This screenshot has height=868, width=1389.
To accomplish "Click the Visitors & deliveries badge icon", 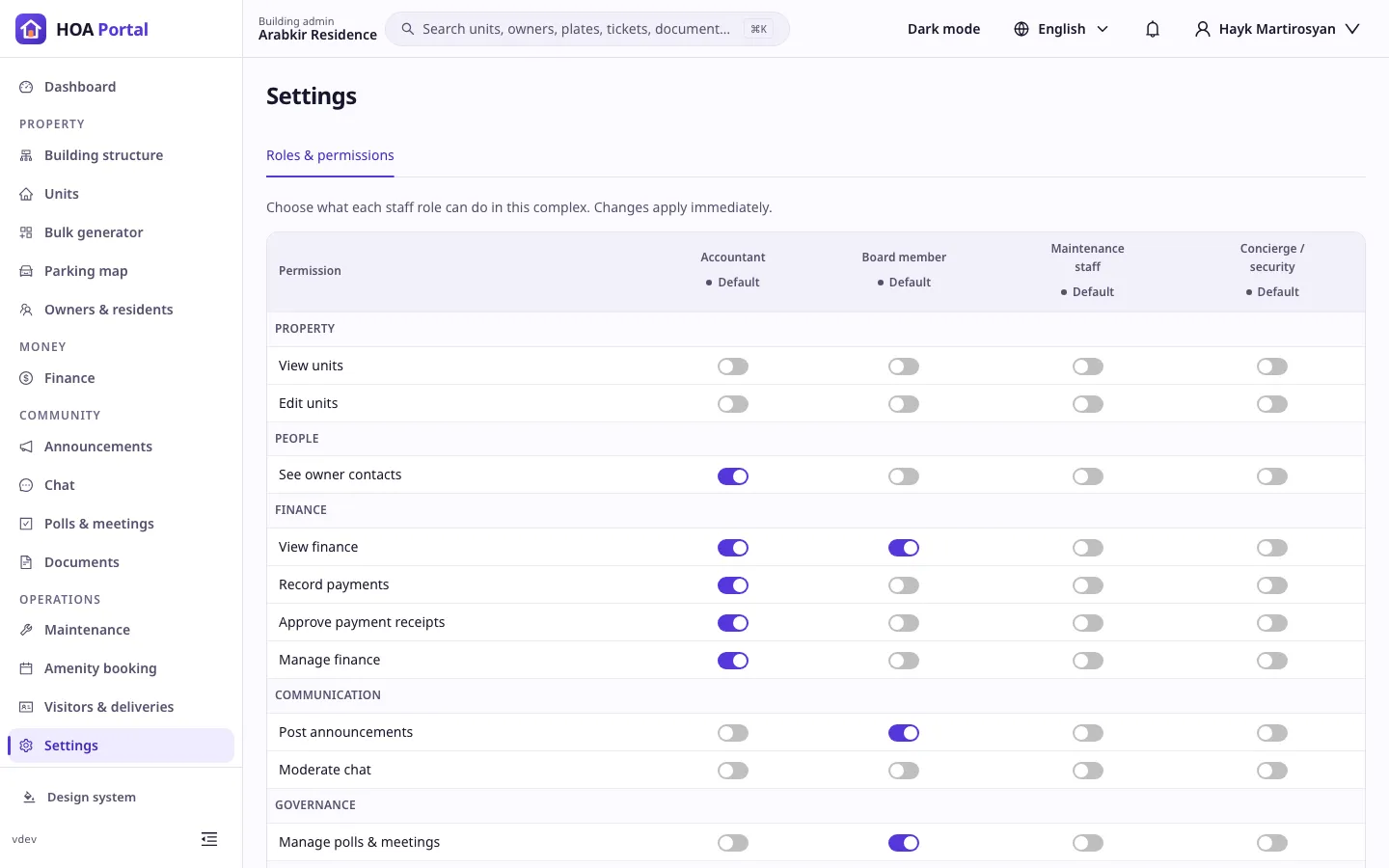I will (26, 707).
